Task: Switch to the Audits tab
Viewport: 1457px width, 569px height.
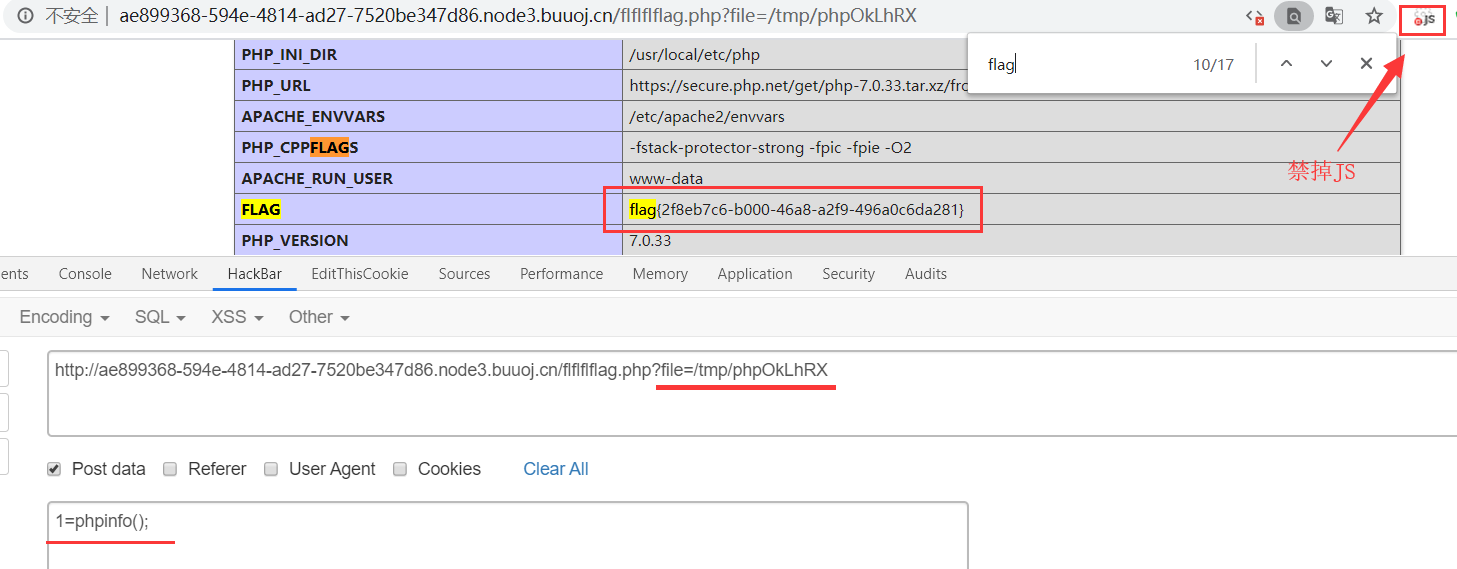Action: pyautogui.click(x=925, y=273)
